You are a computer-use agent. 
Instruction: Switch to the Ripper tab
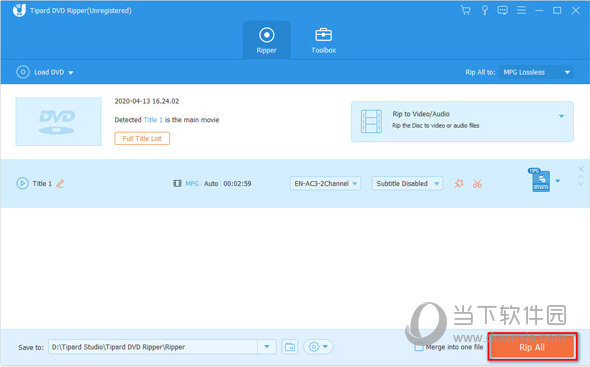coord(266,40)
